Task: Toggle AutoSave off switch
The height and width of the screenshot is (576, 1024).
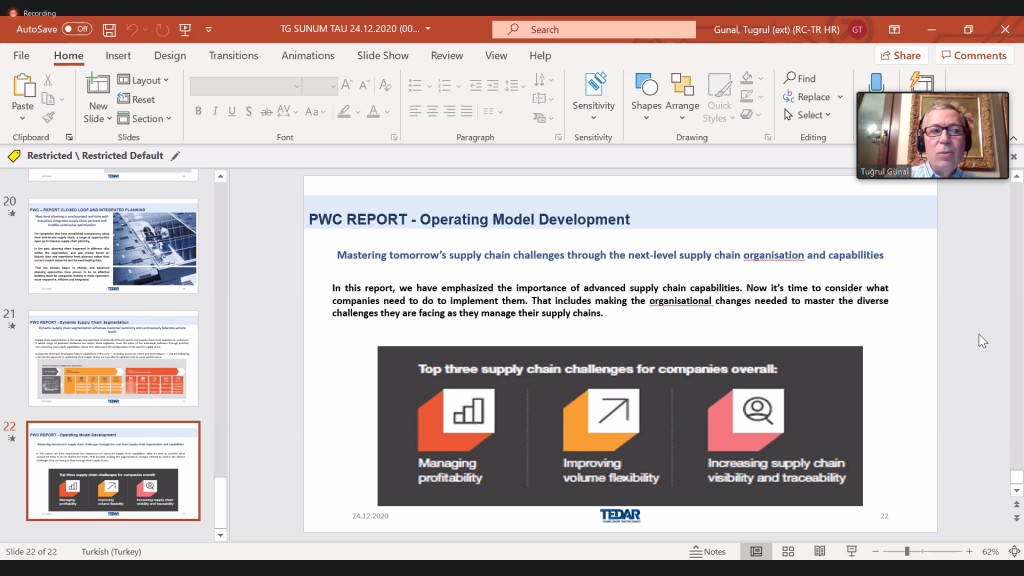Action: coord(76,29)
